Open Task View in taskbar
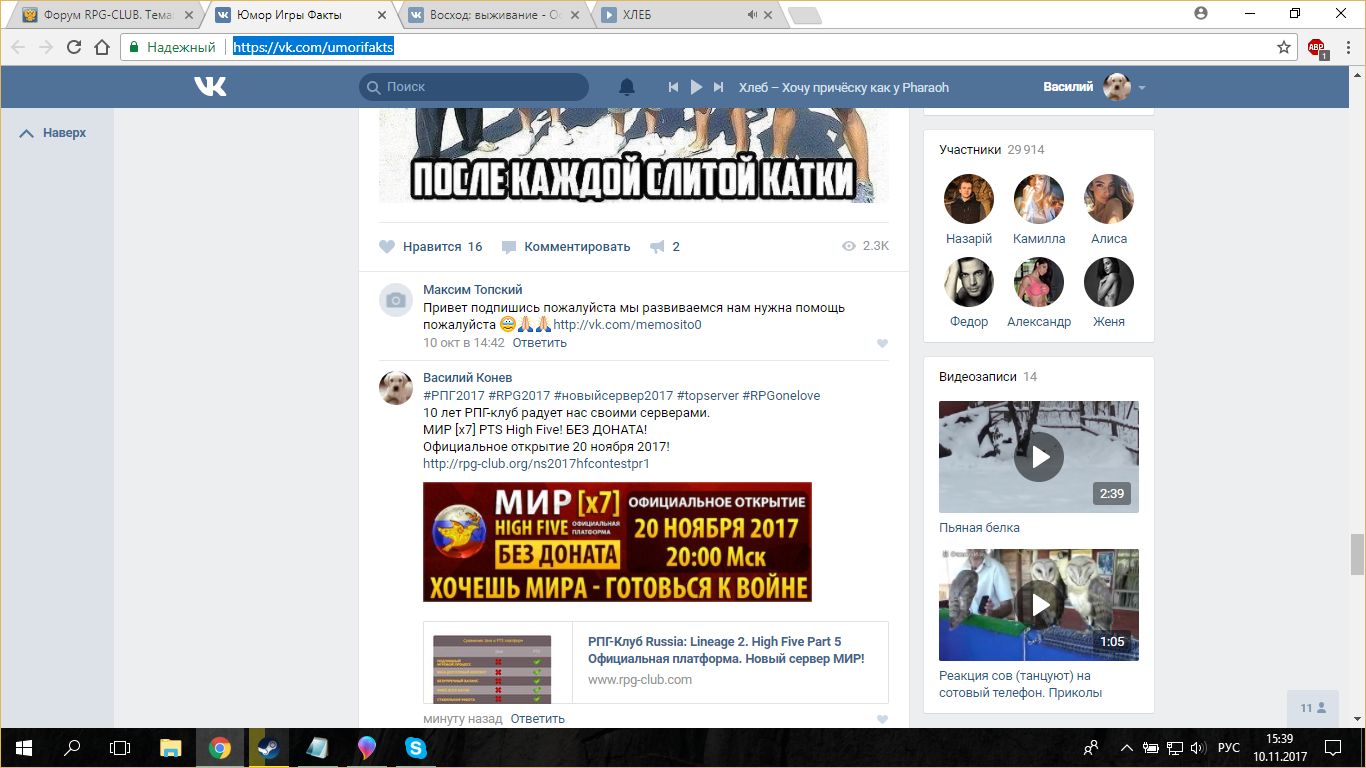This screenshot has height=768, width=1366. point(120,747)
